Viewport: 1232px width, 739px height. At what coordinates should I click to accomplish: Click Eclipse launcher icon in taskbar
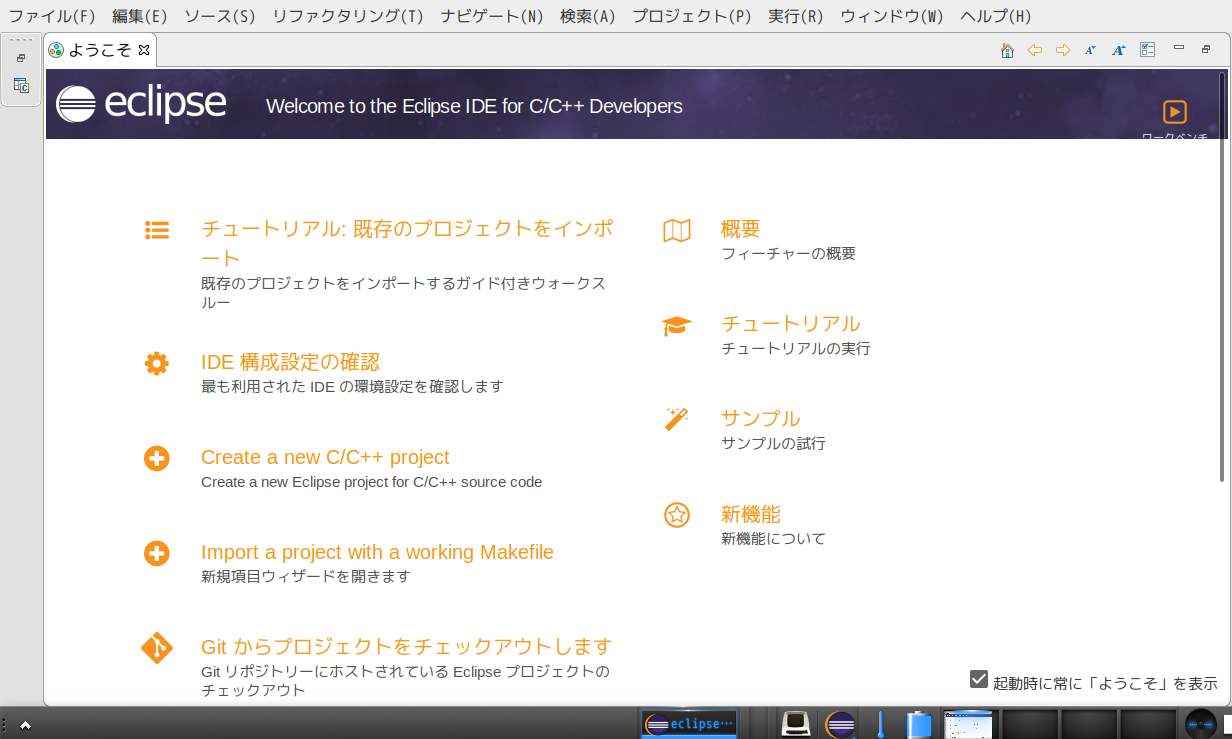click(x=840, y=724)
